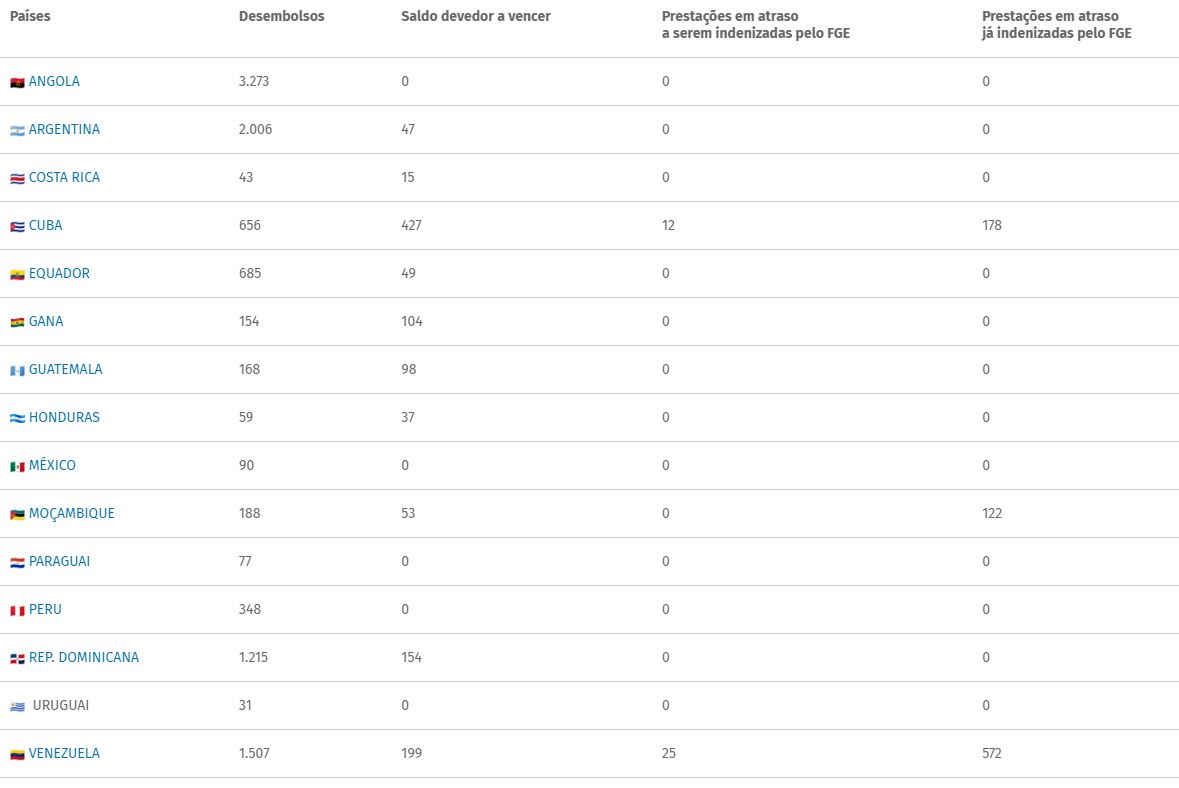Open the ANGOLA country link
The height and width of the screenshot is (788, 1179).
(54, 81)
